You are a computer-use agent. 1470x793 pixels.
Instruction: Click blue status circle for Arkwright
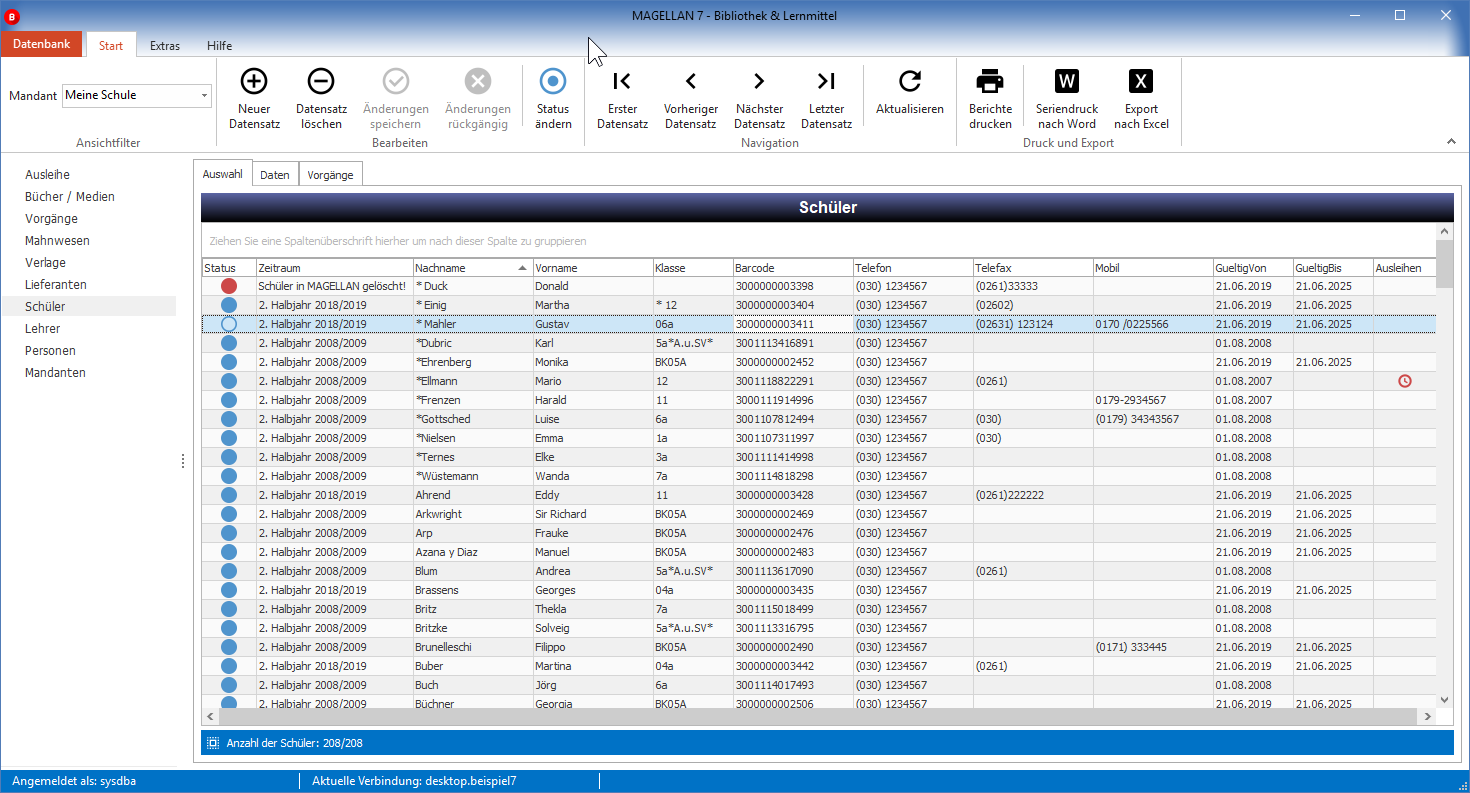coord(229,514)
